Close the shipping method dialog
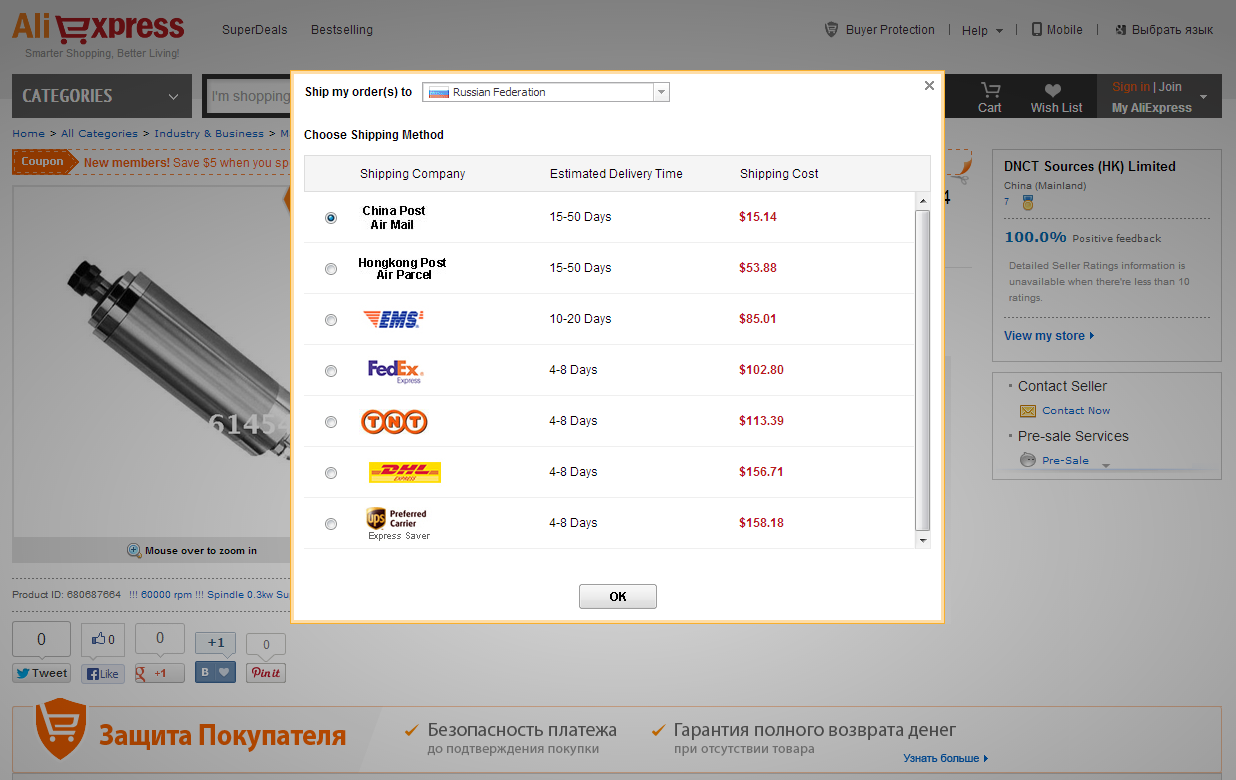Screen dimensions: 1236x780 (x=929, y=86)
